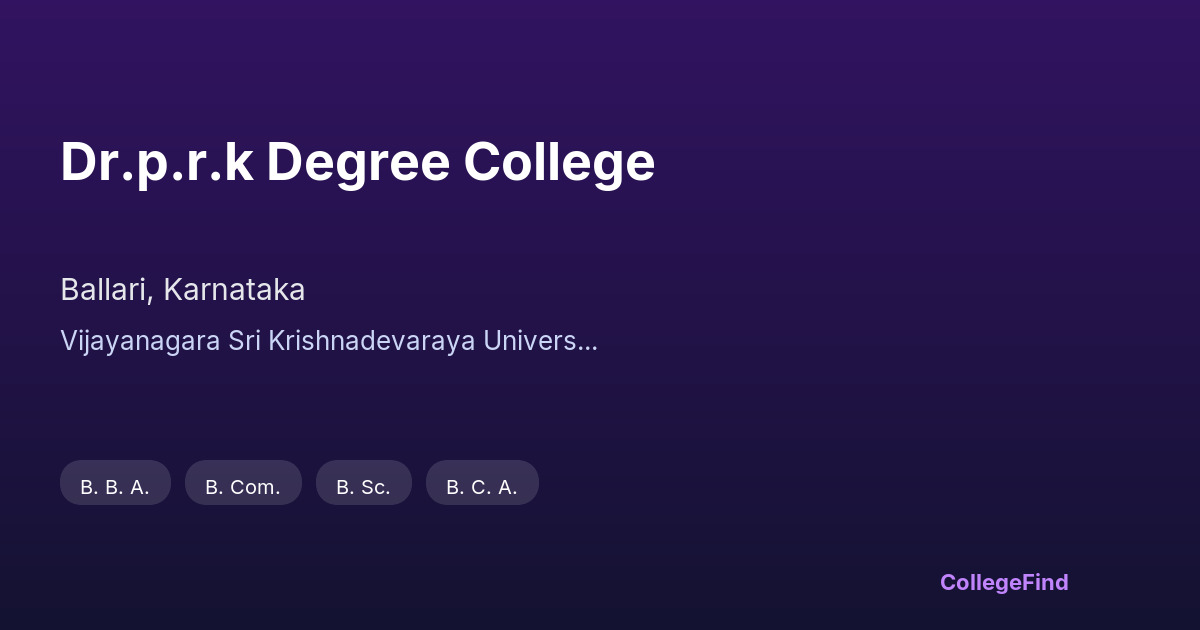This screenshot has width=1200, height=630.
Task: Click the ellipsis ending the university name
Action: point(589,343)
